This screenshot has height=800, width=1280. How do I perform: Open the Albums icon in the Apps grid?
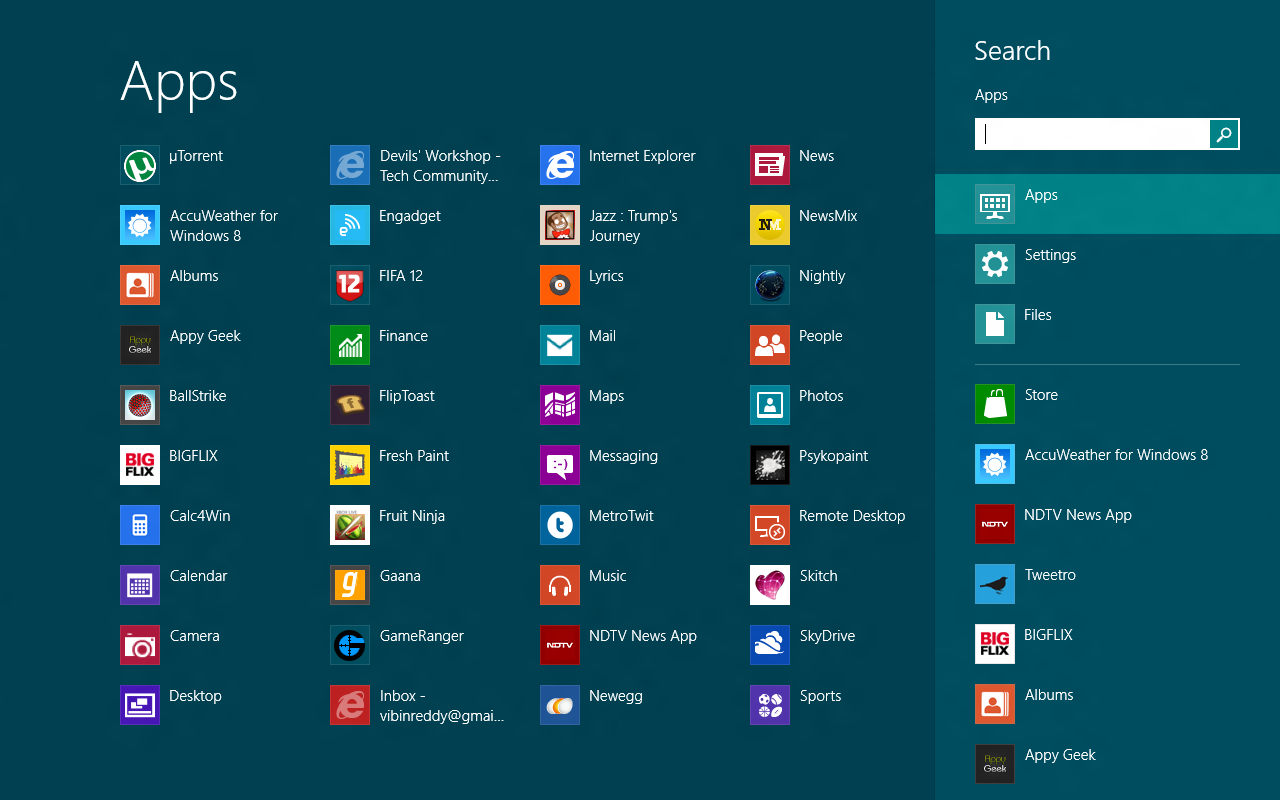(x=140, y=285)
